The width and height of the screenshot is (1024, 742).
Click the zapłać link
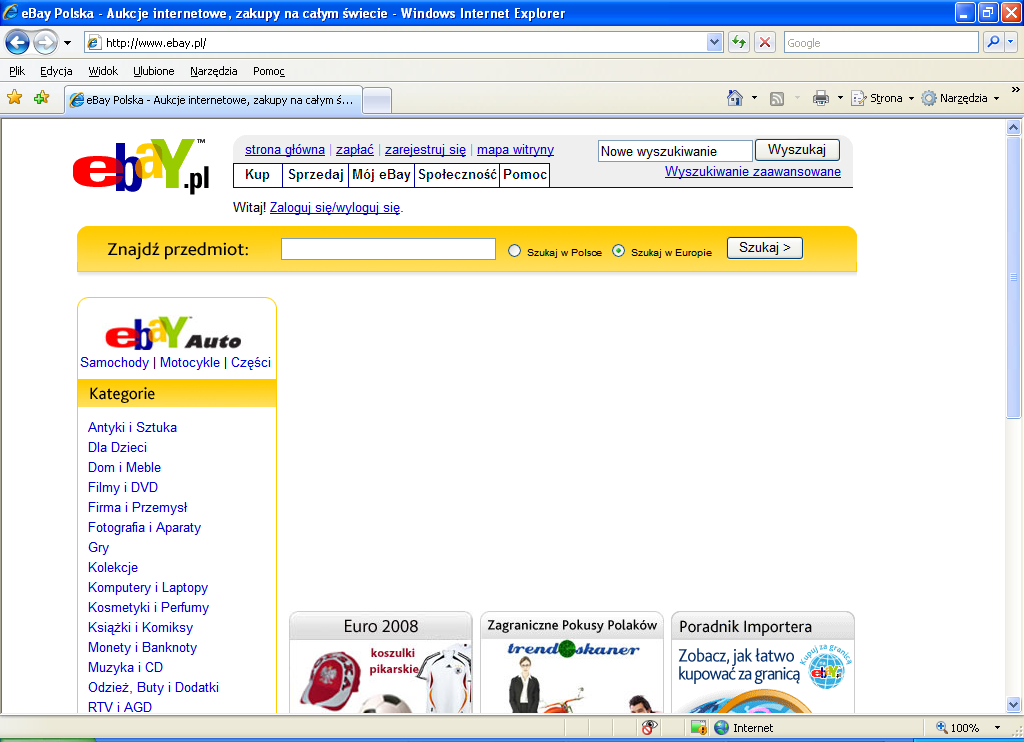coord(355,150)
